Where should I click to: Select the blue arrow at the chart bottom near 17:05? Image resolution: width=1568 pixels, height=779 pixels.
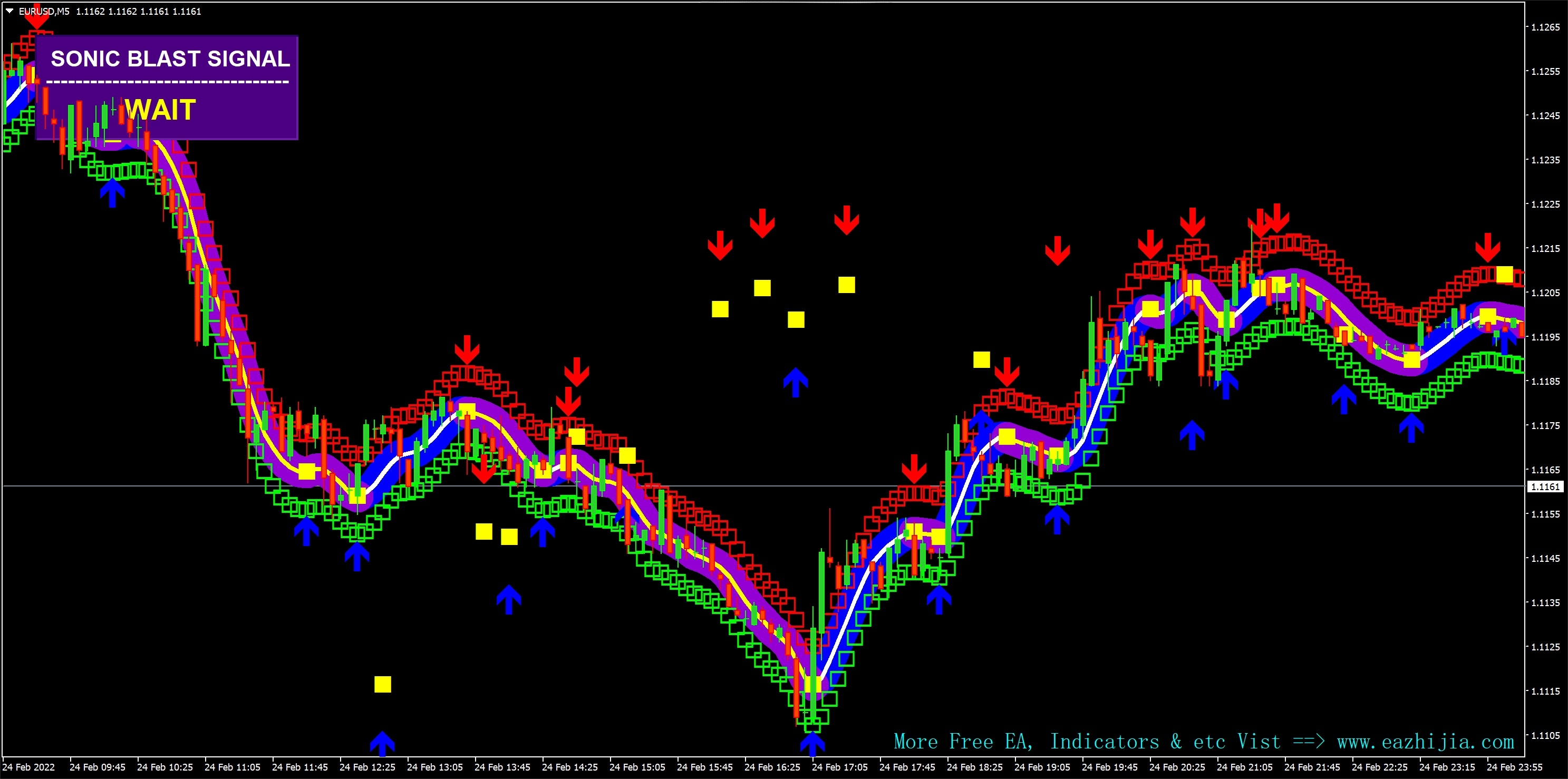pos(812,744)
